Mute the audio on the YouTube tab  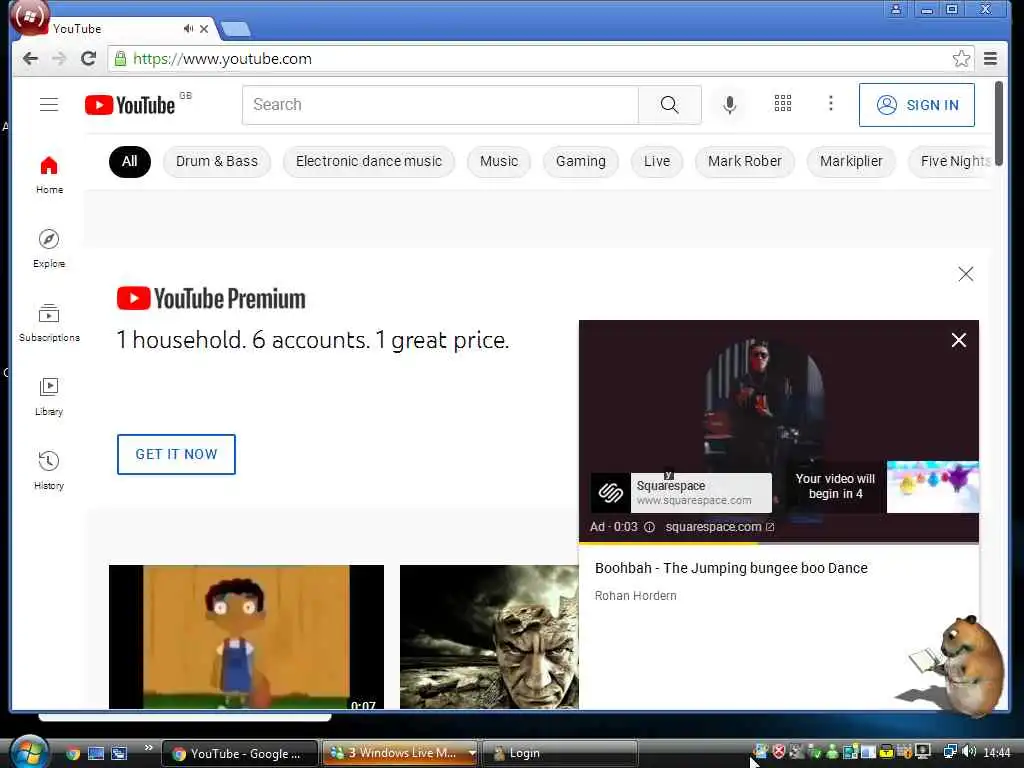(188, 29)
